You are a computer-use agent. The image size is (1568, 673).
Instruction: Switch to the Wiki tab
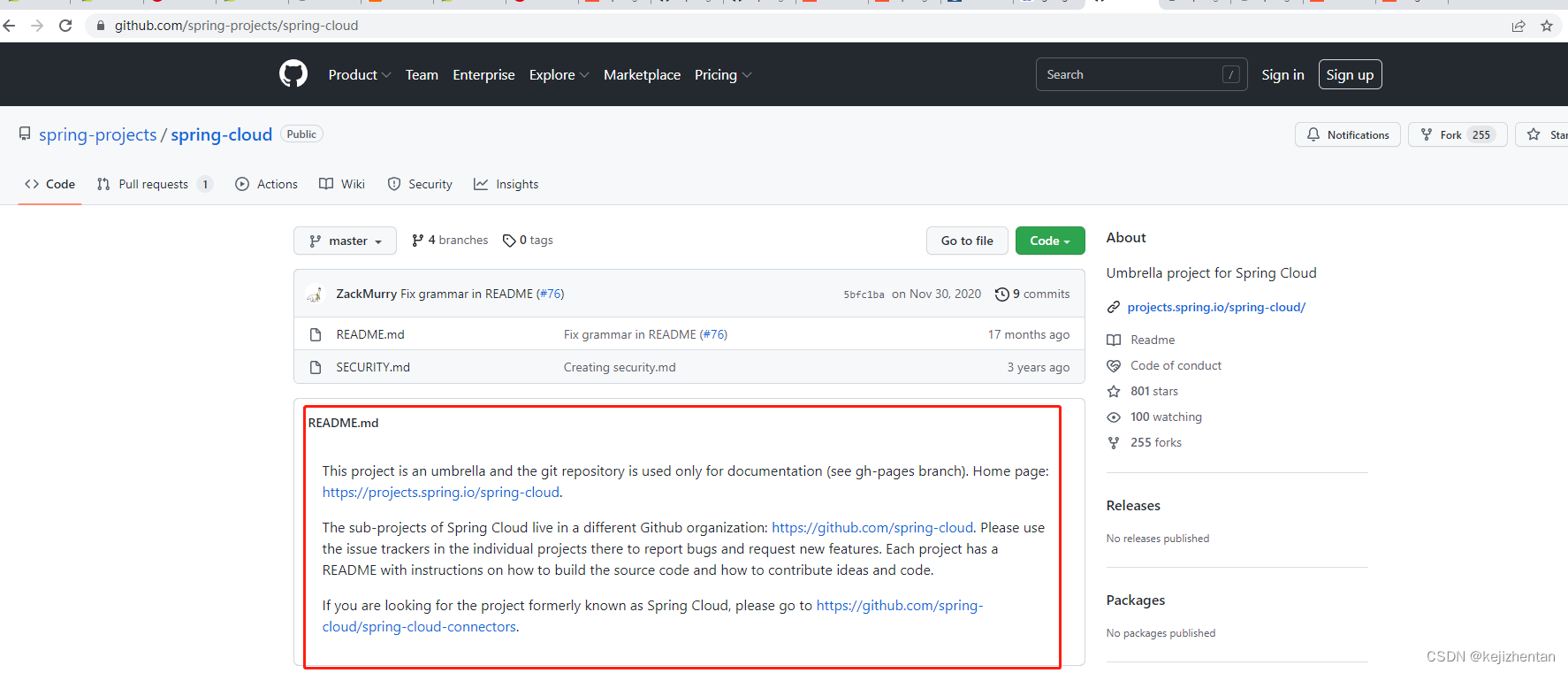click(x=342, y=184)
